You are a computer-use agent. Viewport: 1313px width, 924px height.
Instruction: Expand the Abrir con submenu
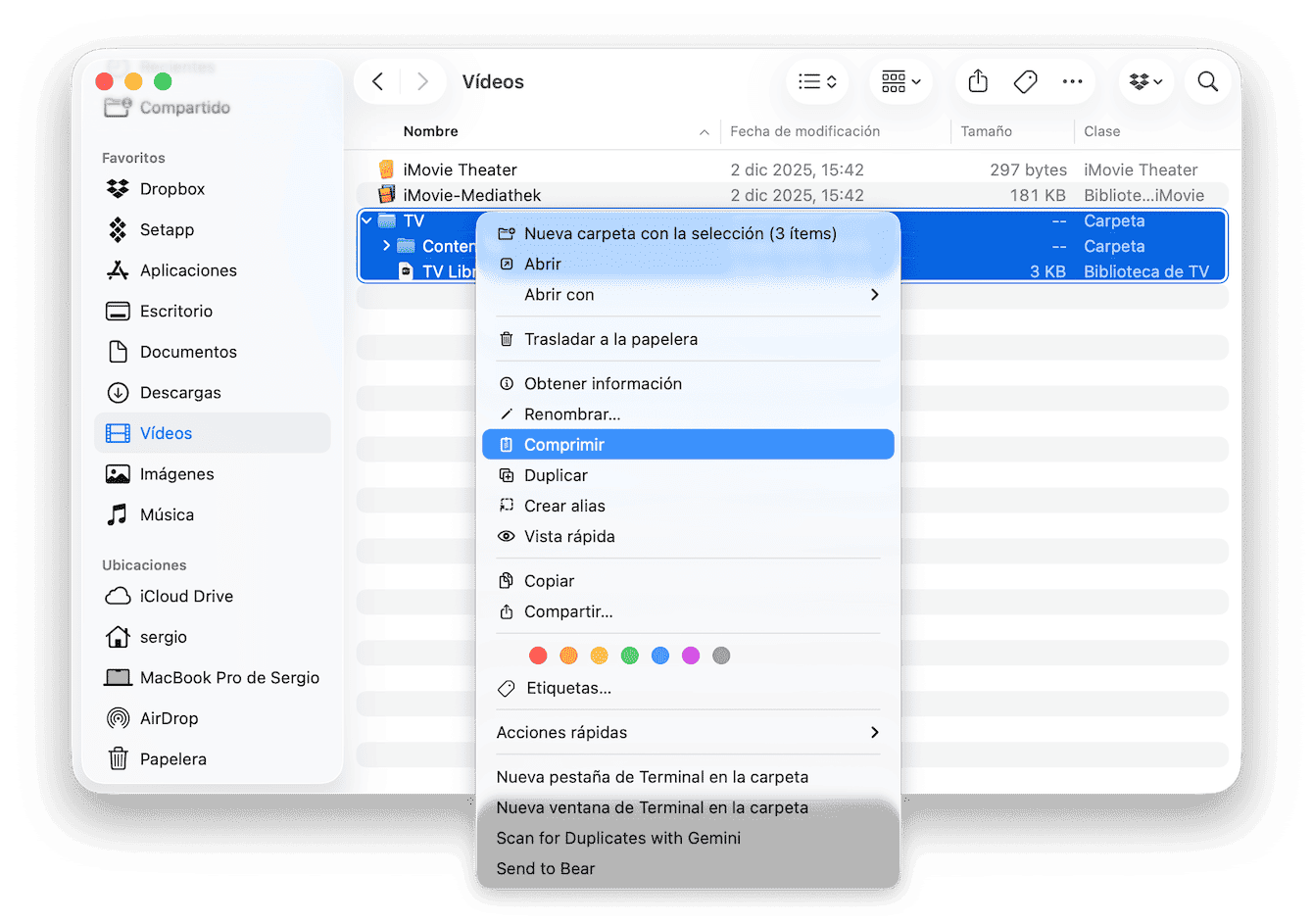coord(688,295)
